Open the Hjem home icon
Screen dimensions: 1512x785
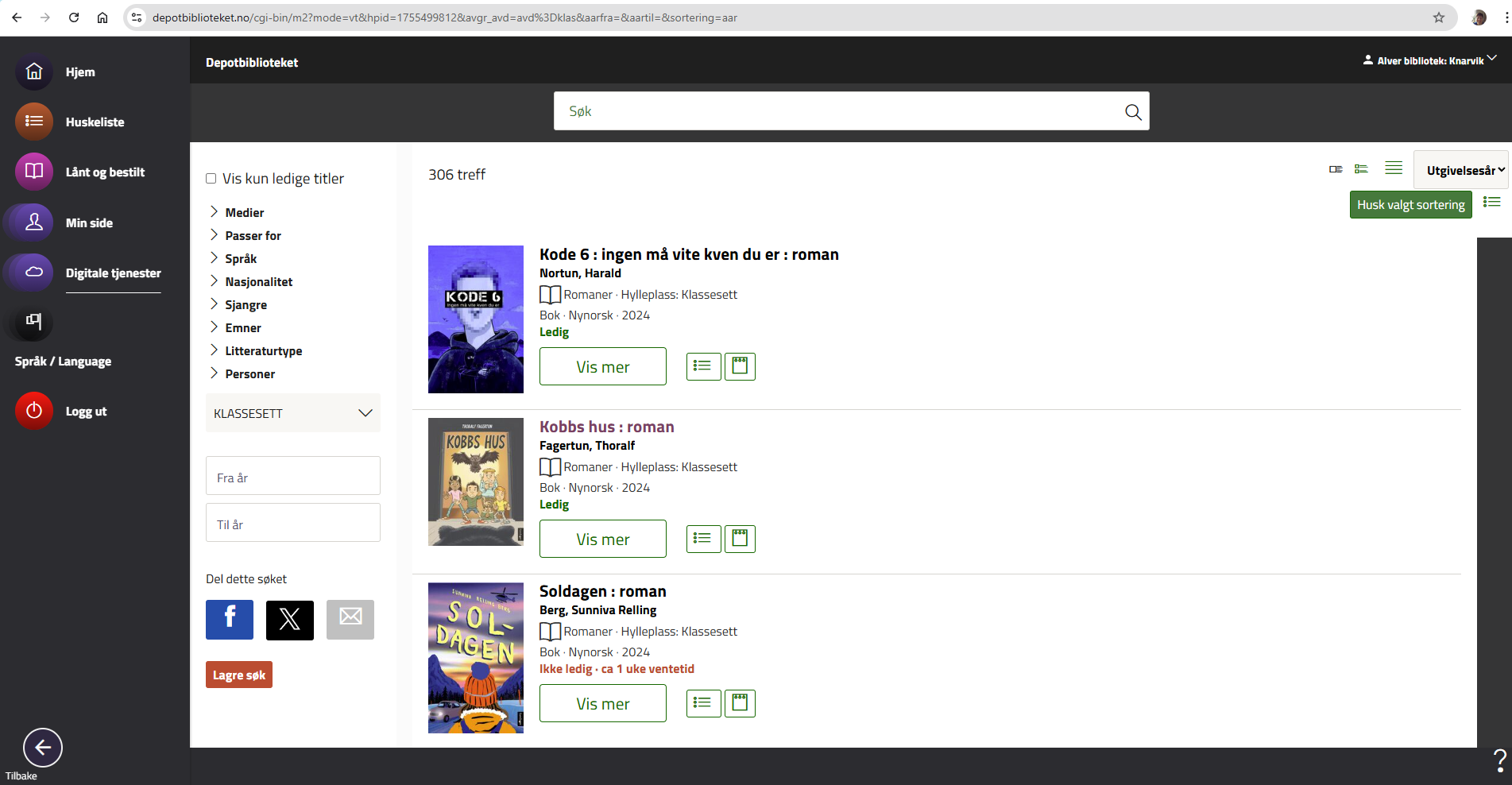pos(34,72)
